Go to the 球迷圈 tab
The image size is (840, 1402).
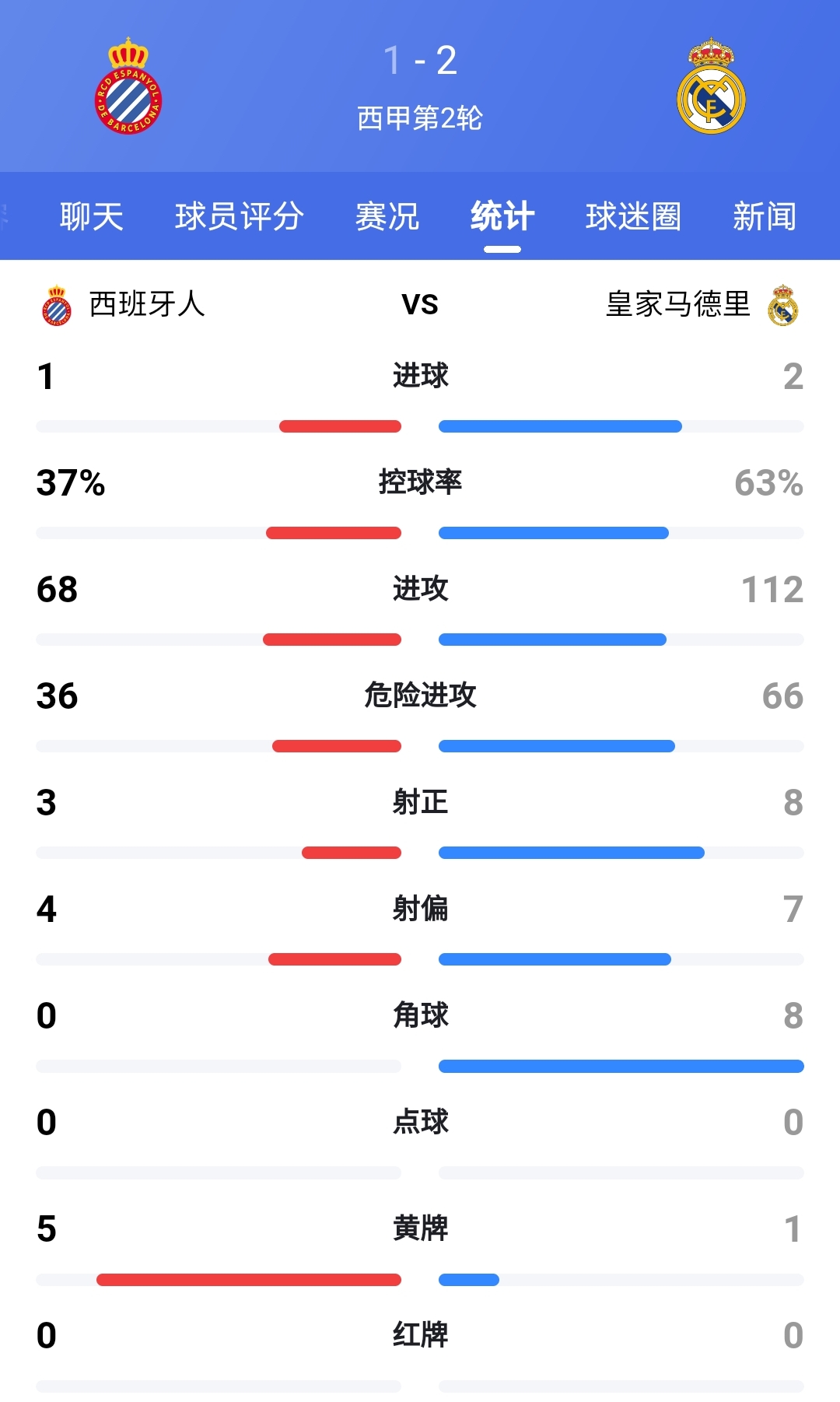point(633,216)
